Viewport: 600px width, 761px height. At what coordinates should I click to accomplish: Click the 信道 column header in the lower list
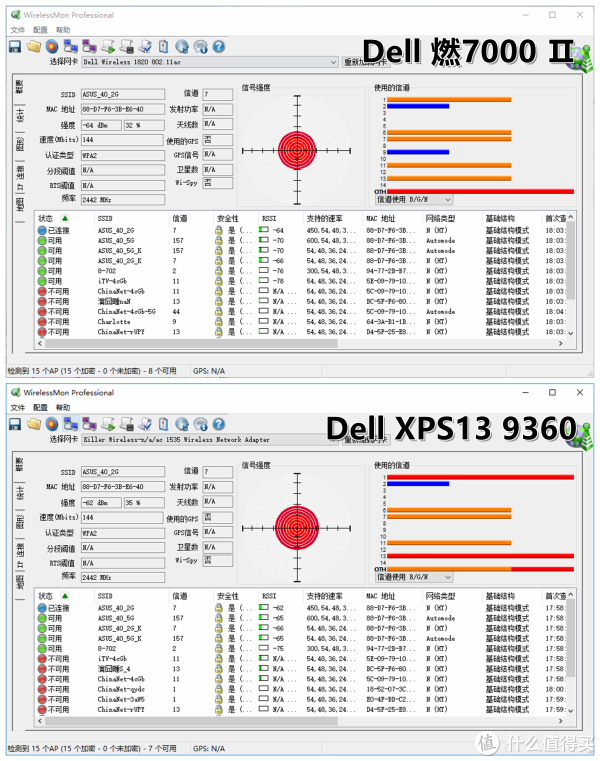pos(179,595)
